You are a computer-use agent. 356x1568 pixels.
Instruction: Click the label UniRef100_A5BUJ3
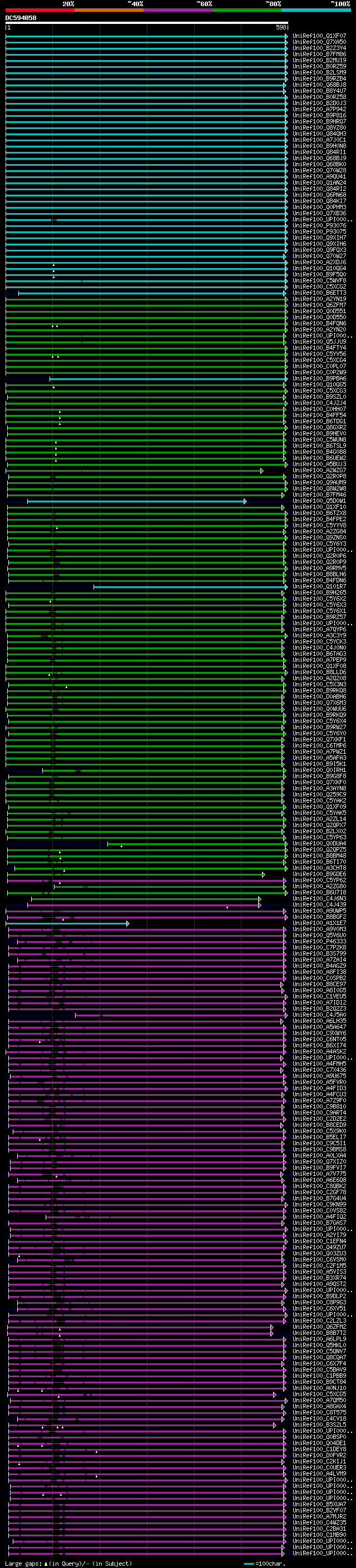pyautogui.click(x=319, y=464)
